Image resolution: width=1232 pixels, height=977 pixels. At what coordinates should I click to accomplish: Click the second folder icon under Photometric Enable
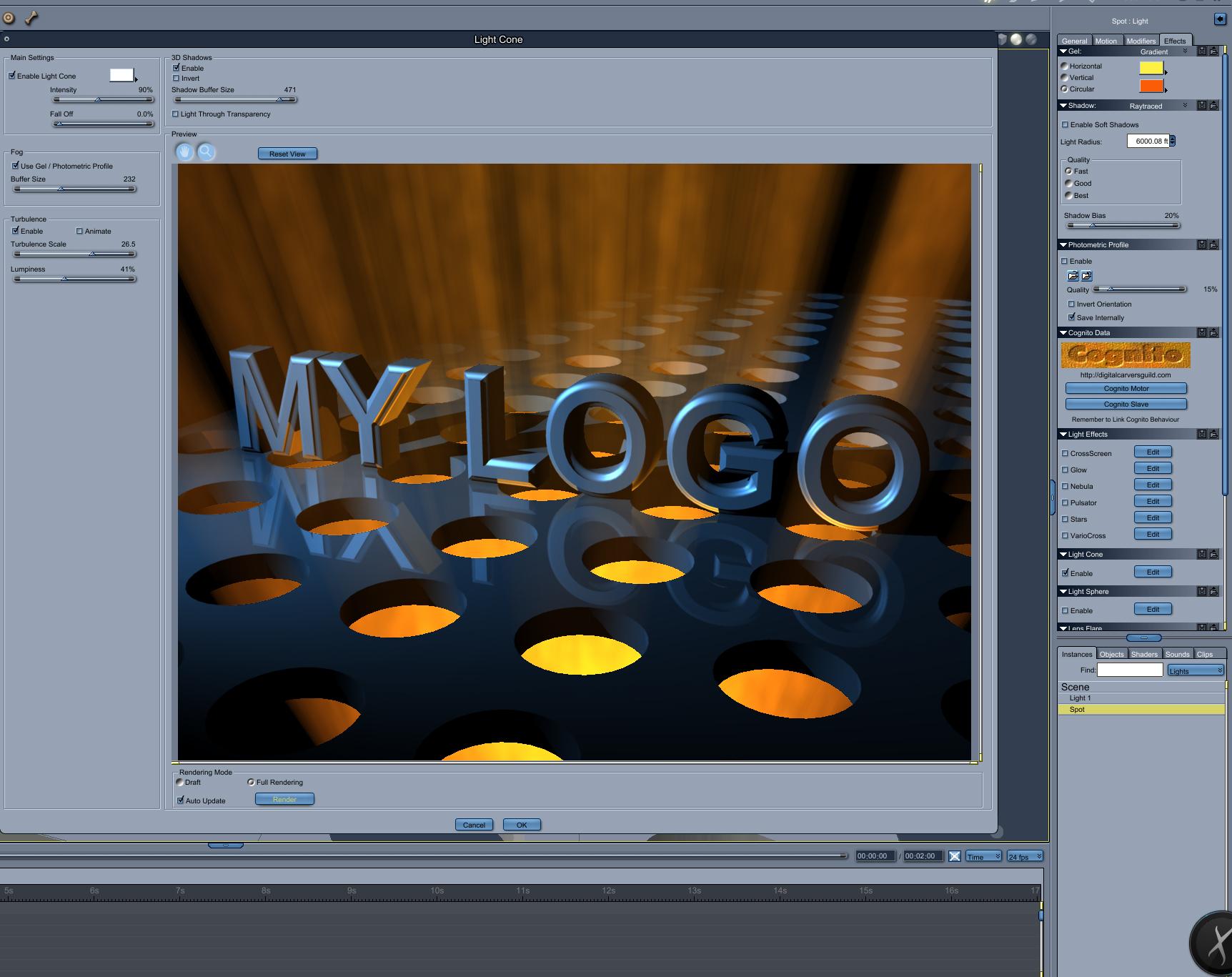(1086, 276)
